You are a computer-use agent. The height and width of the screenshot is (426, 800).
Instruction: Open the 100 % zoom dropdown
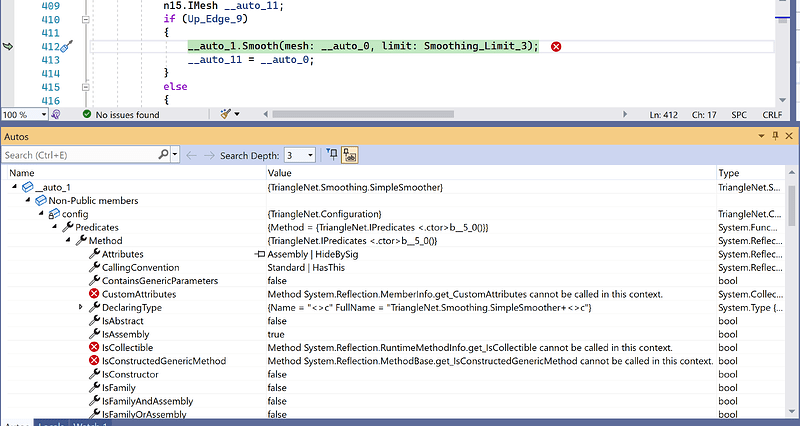click(x=44, y=115)
